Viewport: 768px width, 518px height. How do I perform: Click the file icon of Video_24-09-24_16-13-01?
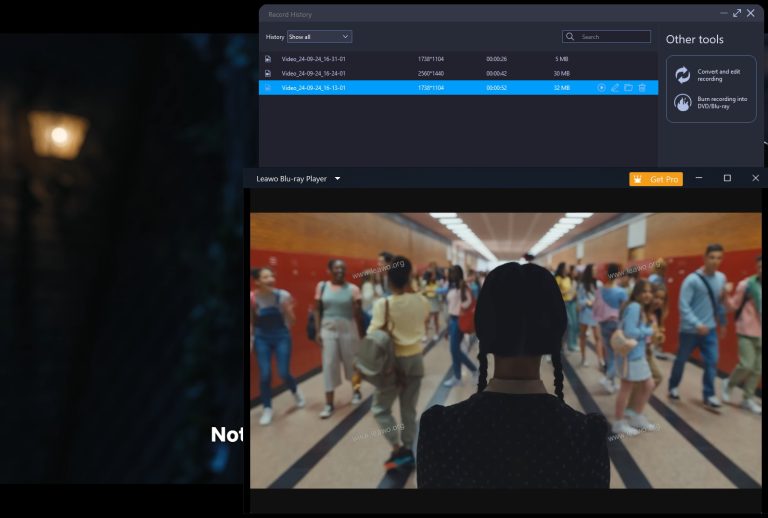[268, 88]
